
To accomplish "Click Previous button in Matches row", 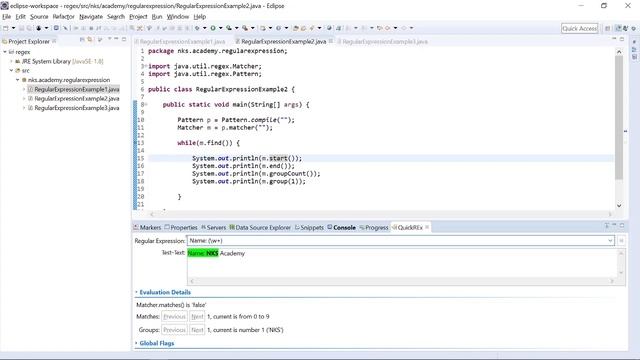I will (174, 317).
